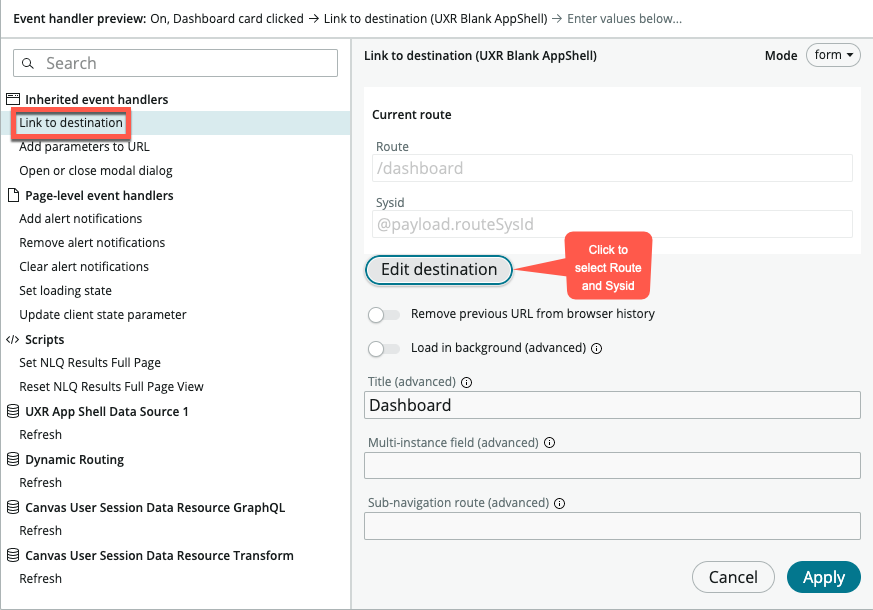Click the Page-level event handlers page icon
This screenshot has width=873, height=610.
tap(15, 195)
